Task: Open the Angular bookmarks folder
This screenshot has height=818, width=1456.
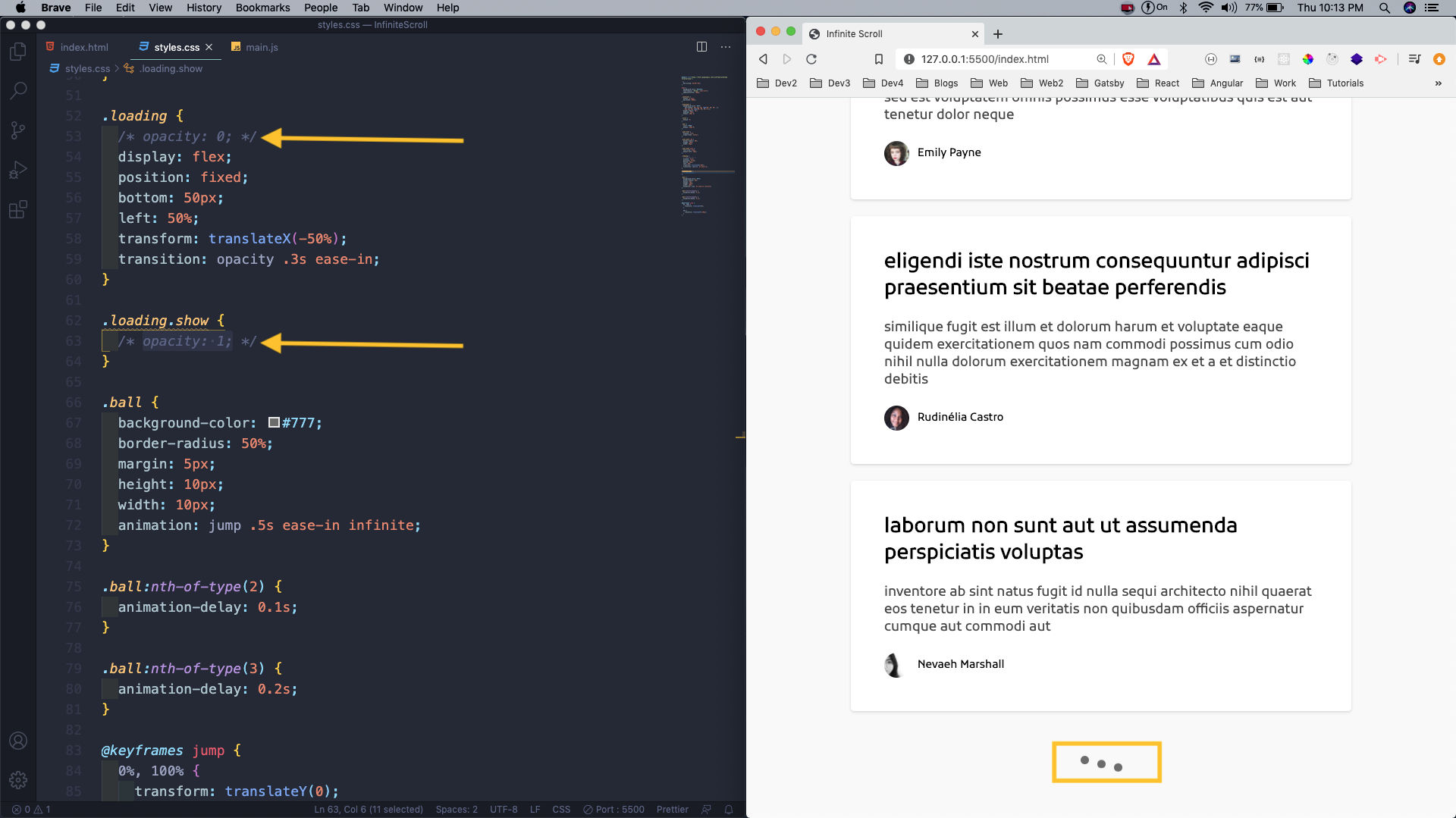Action: click(1218, 83)
